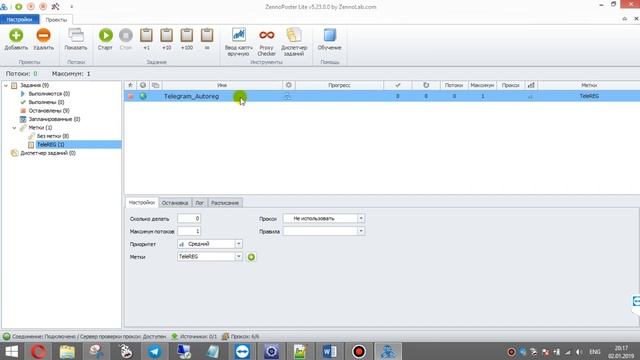
Task: Select Диспетчер заданий (0) in the tree
Action: point(48,153)
